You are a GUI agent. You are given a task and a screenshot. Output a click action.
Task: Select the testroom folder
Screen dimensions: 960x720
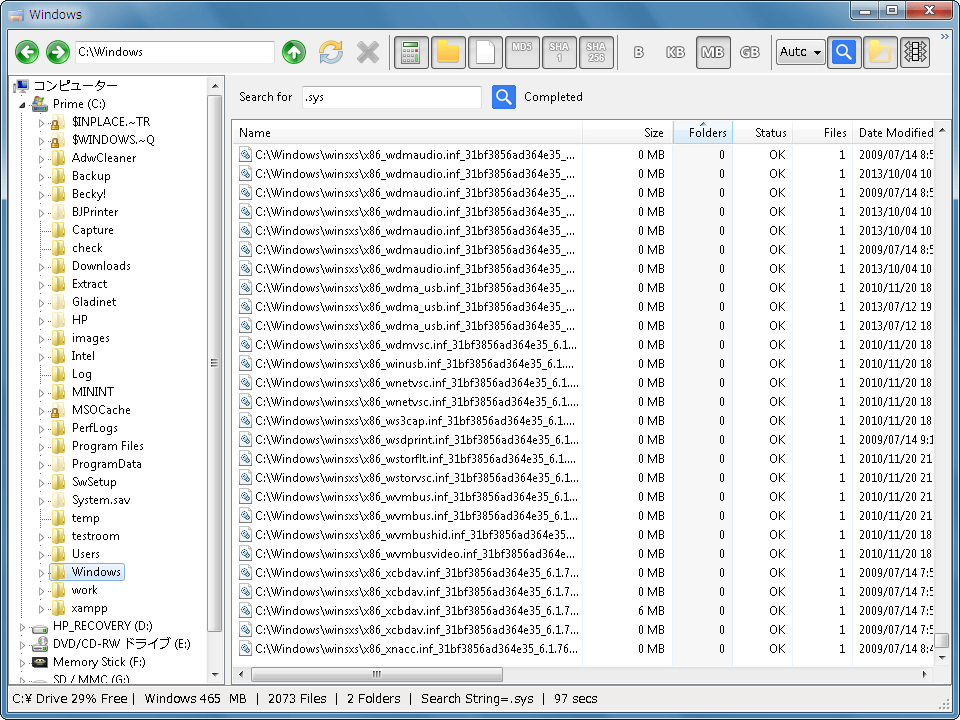pos(96,536)
